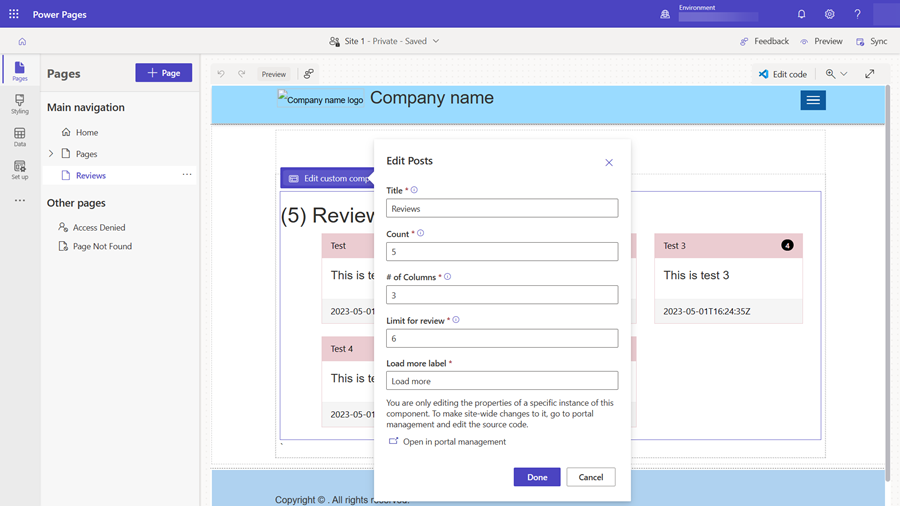
Task: Click the copy link icon in toolbar
Action: click(x=309, y=73)
